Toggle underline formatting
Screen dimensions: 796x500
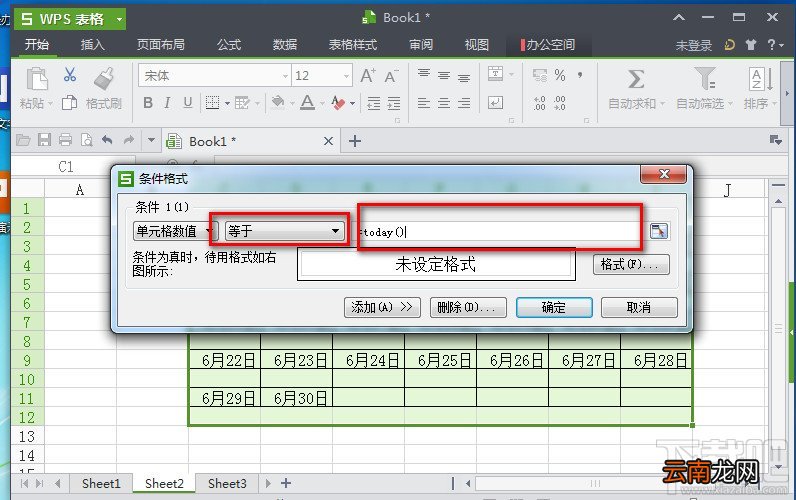(187, 103)
